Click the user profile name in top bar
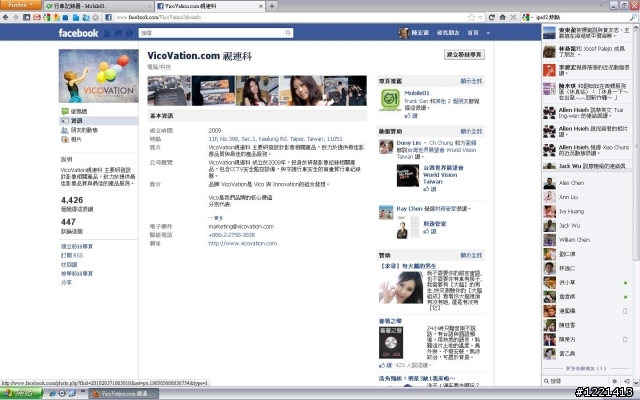This screenshot has height=400, width=640. (420, 33)
